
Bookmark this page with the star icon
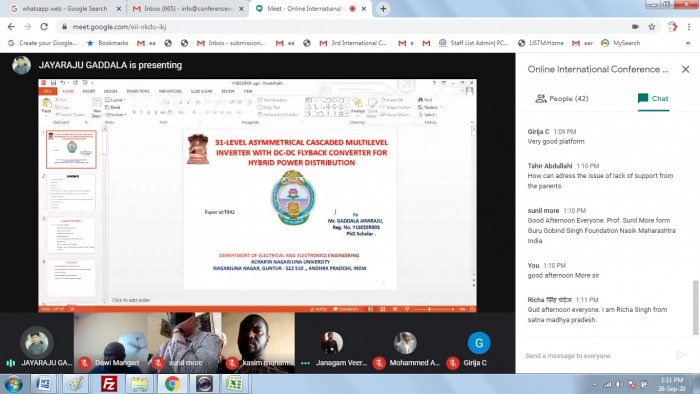(652, 27)
